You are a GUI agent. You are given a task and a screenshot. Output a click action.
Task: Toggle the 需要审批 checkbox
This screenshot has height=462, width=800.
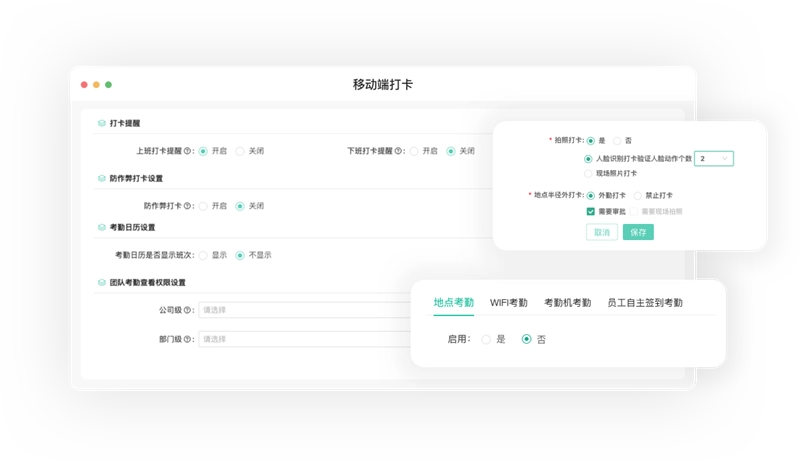591,212
